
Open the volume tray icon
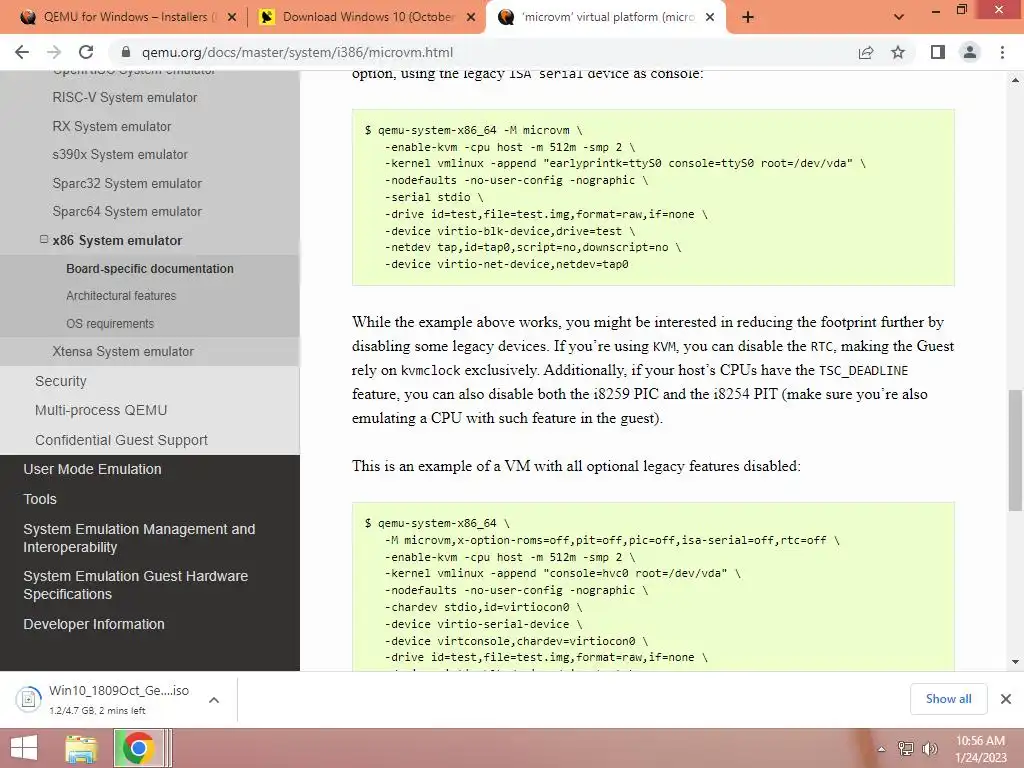tap(929, 749)
